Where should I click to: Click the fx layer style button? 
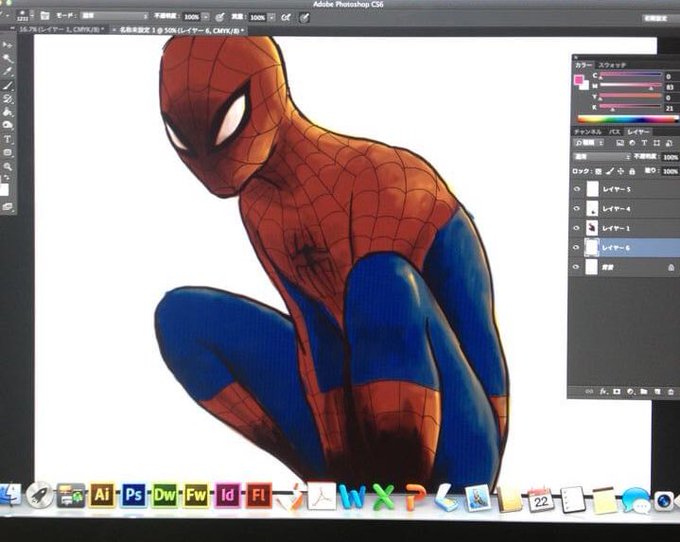pos(603,391)
